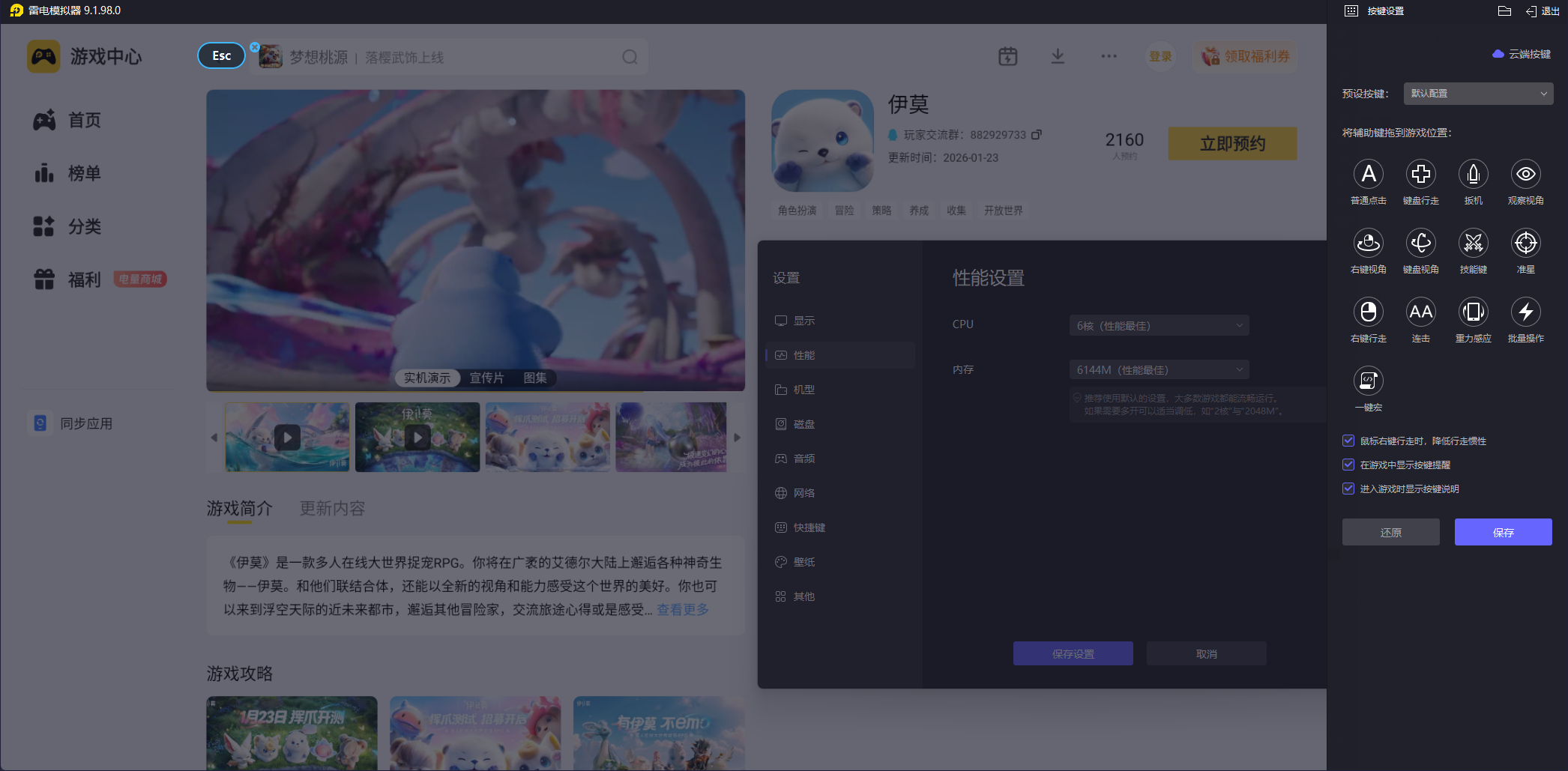Open the key-config folder icon in title bar

tap(1504, 10)
